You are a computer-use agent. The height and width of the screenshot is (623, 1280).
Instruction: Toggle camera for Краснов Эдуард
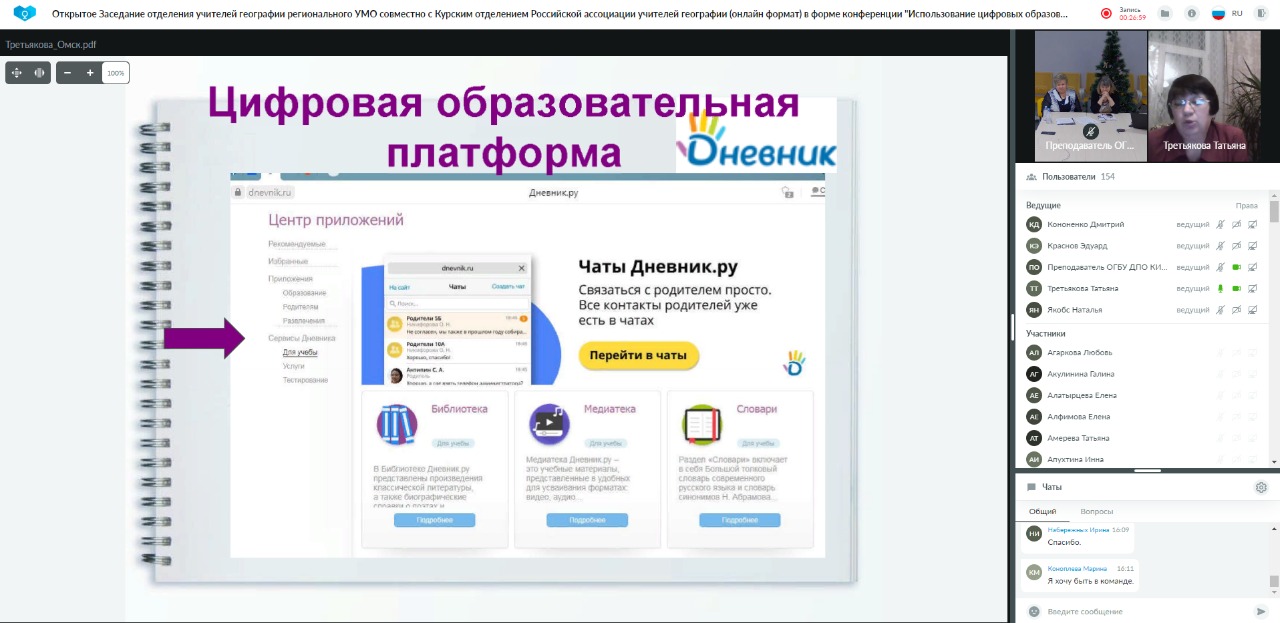[1236, 246]
